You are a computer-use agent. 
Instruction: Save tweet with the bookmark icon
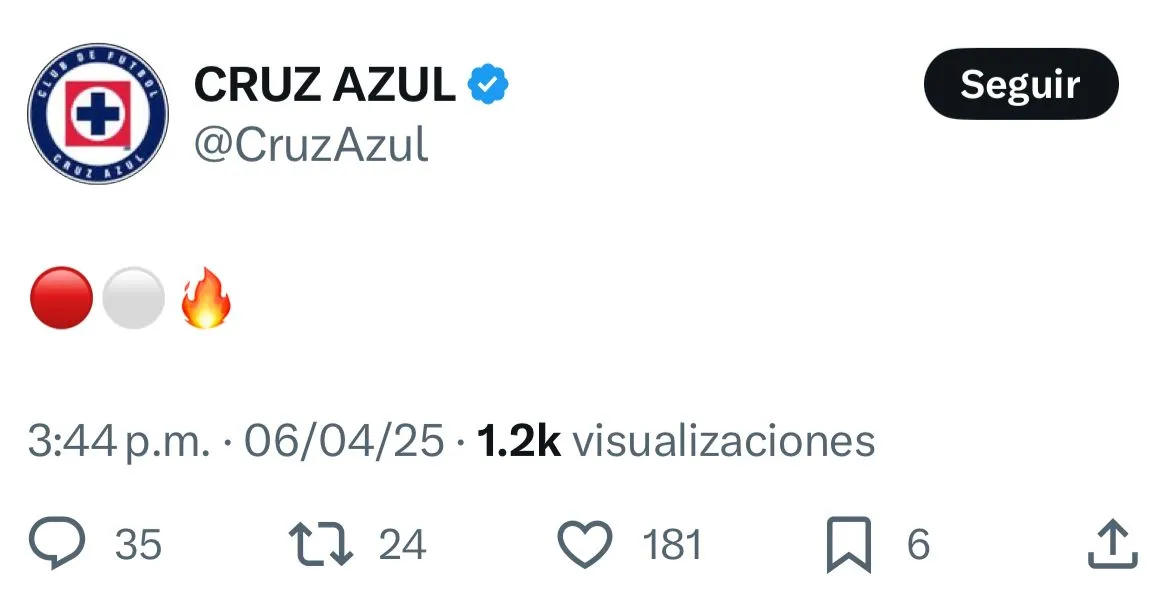pyautogui.click(x=848, y=545)
